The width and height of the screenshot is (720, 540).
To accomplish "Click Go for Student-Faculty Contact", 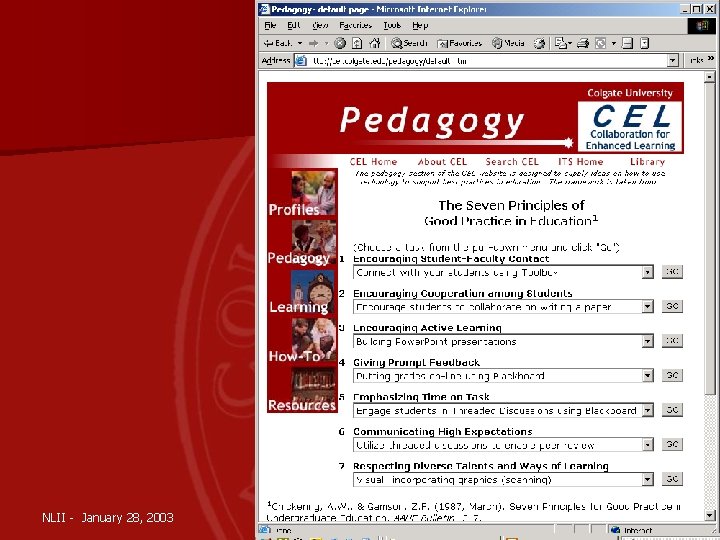I will coord(672,272).
